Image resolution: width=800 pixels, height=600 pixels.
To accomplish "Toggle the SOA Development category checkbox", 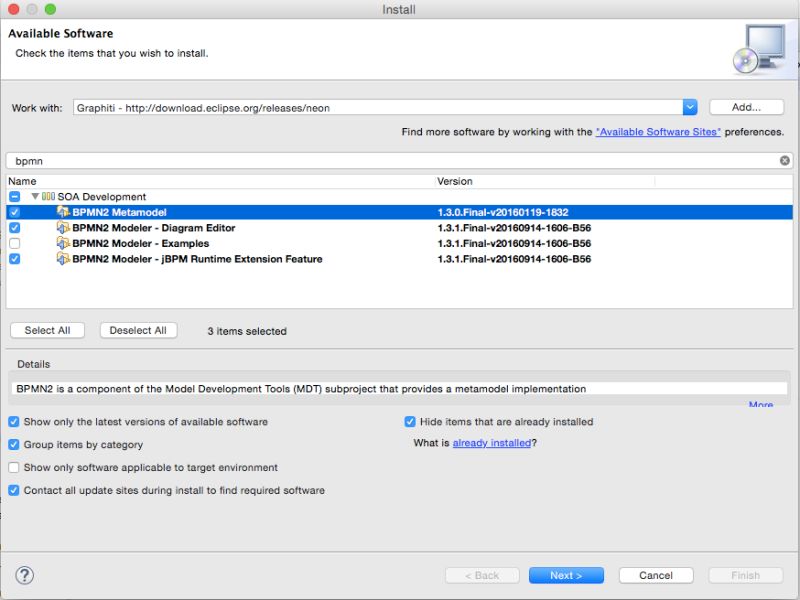I will 15,196.
